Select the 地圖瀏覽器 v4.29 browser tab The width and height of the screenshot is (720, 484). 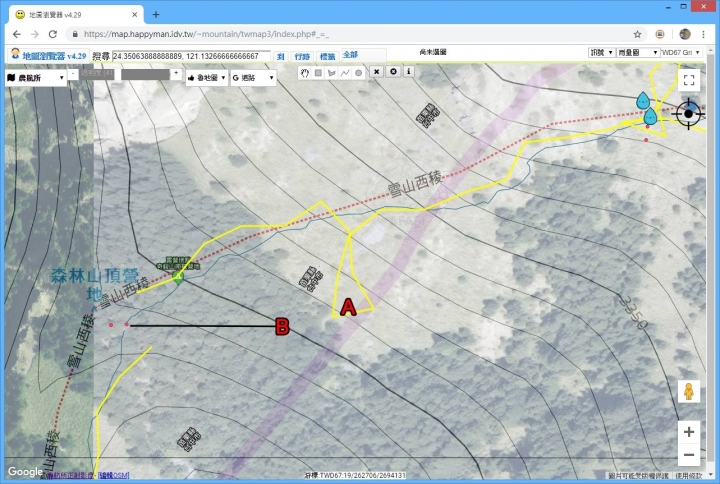click(x=76, y=15)
